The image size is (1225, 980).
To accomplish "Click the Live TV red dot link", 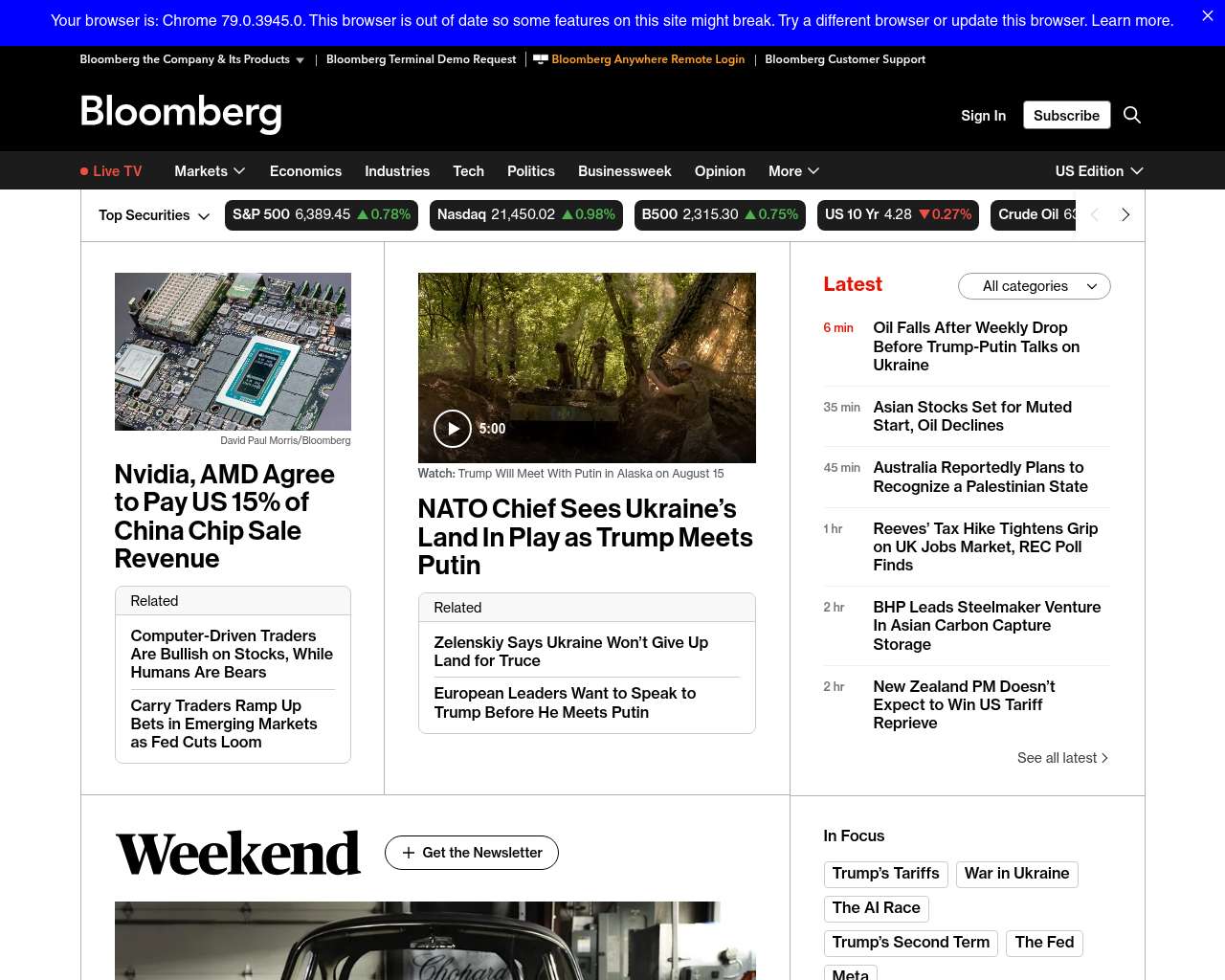I will point(111,171).
